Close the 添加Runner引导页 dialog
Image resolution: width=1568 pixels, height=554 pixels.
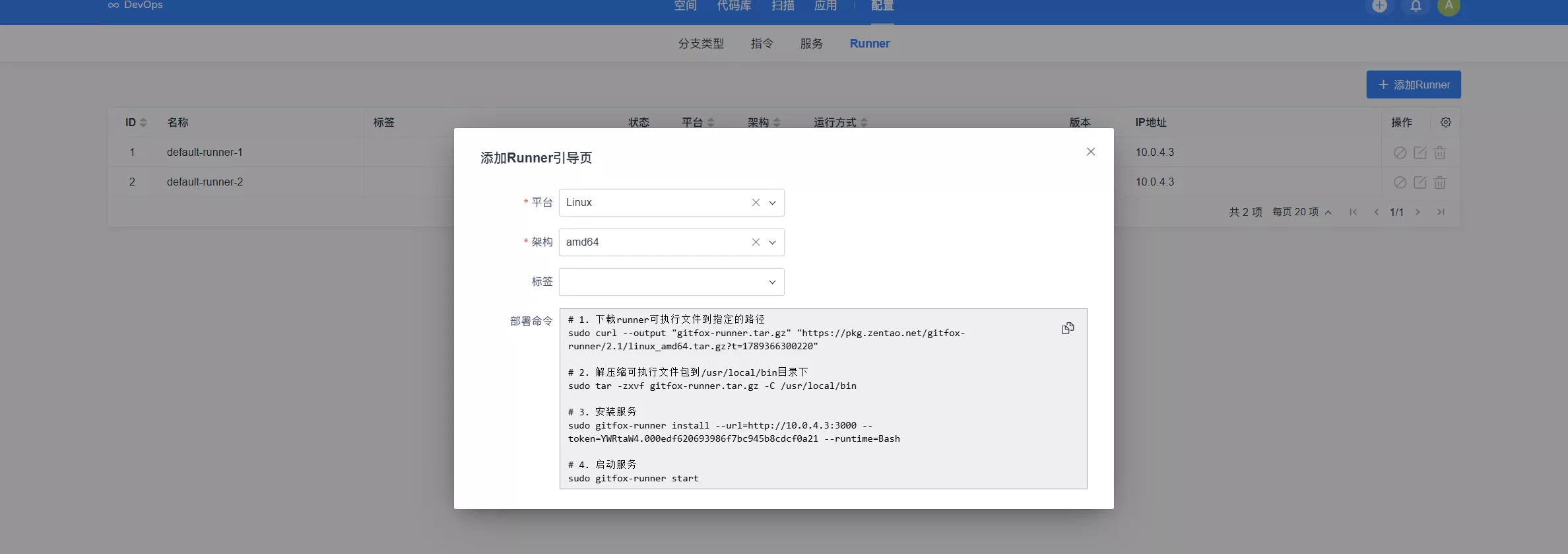coord(1091,152)
